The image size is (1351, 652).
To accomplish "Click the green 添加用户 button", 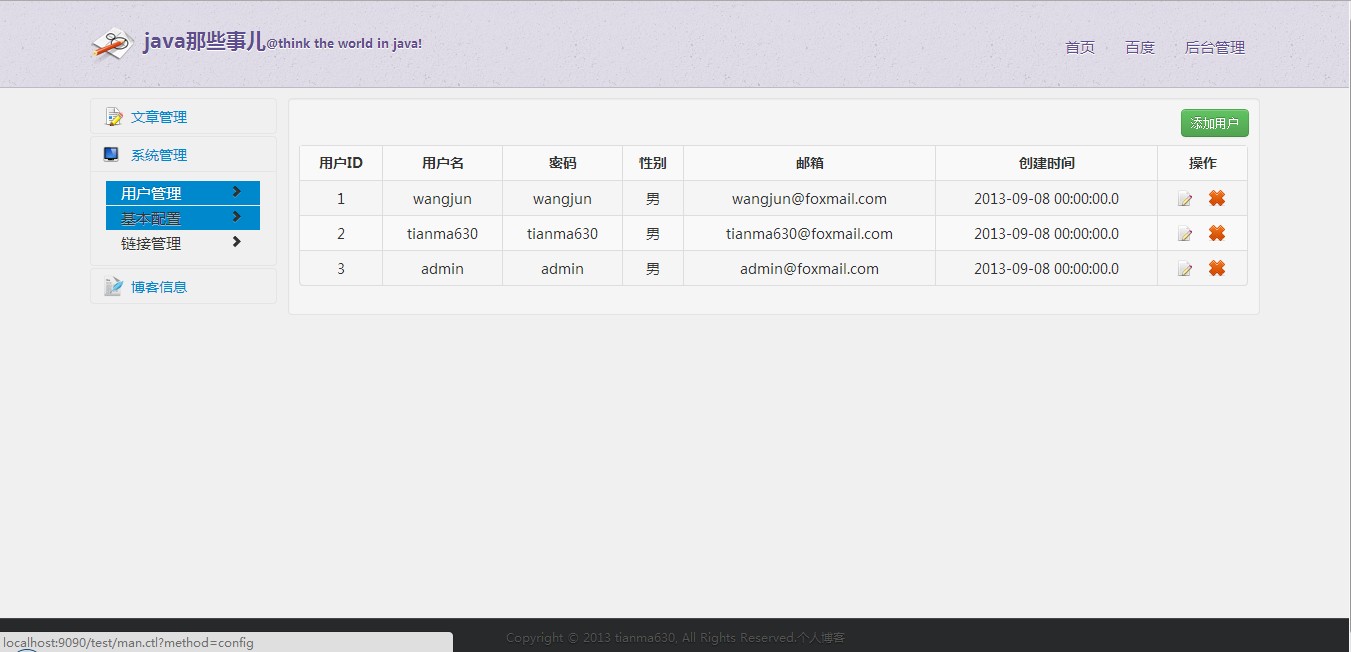I will [1214, 123].
